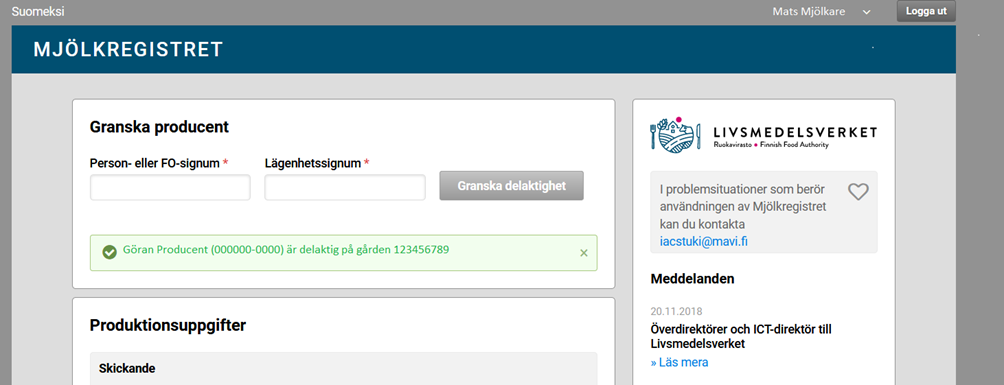Viewport: 1004px width, 385px height.
Task: Click the Produktionsuppgifter heading
Action: (x=168, y=325)
